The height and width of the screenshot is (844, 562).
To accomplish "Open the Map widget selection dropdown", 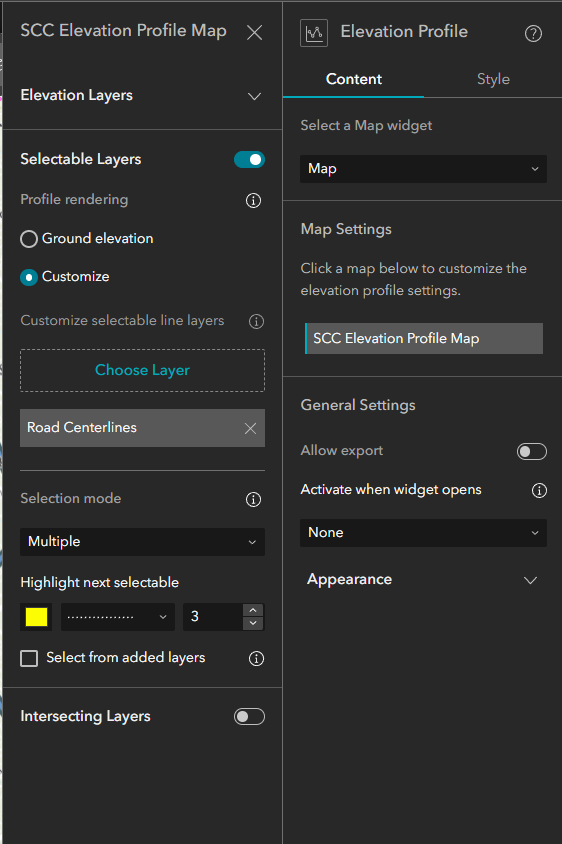I will click(423, 169).
